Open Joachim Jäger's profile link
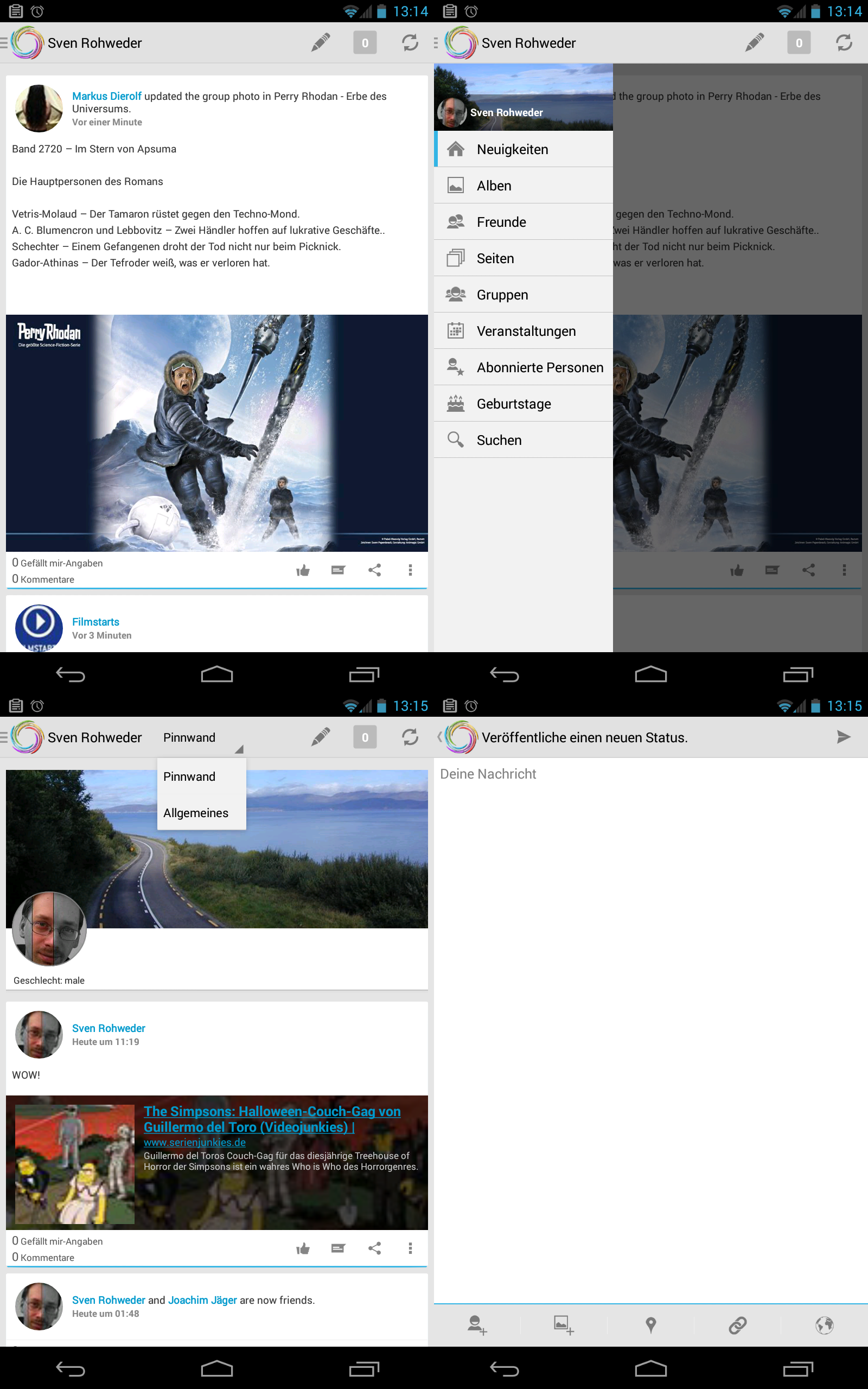Screen dimensions: 868x1389 pos(202,1300)
